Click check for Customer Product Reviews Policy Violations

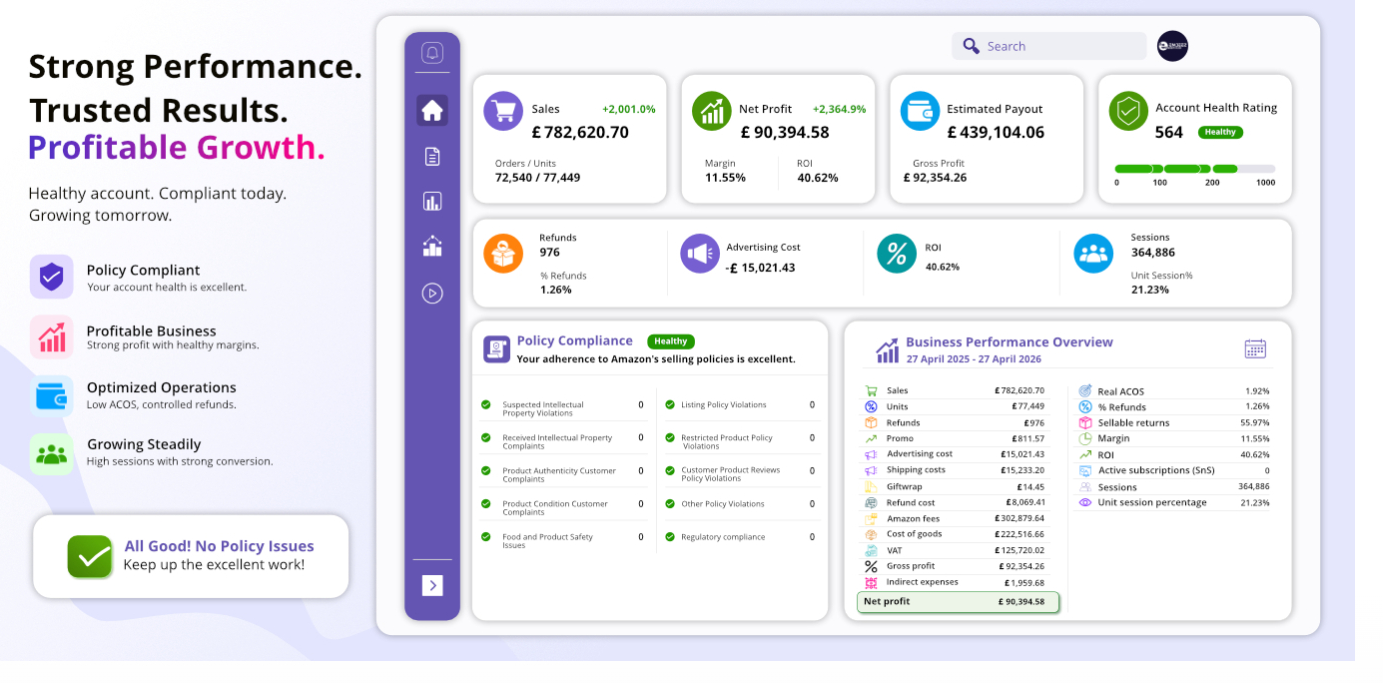click(670, 471)
